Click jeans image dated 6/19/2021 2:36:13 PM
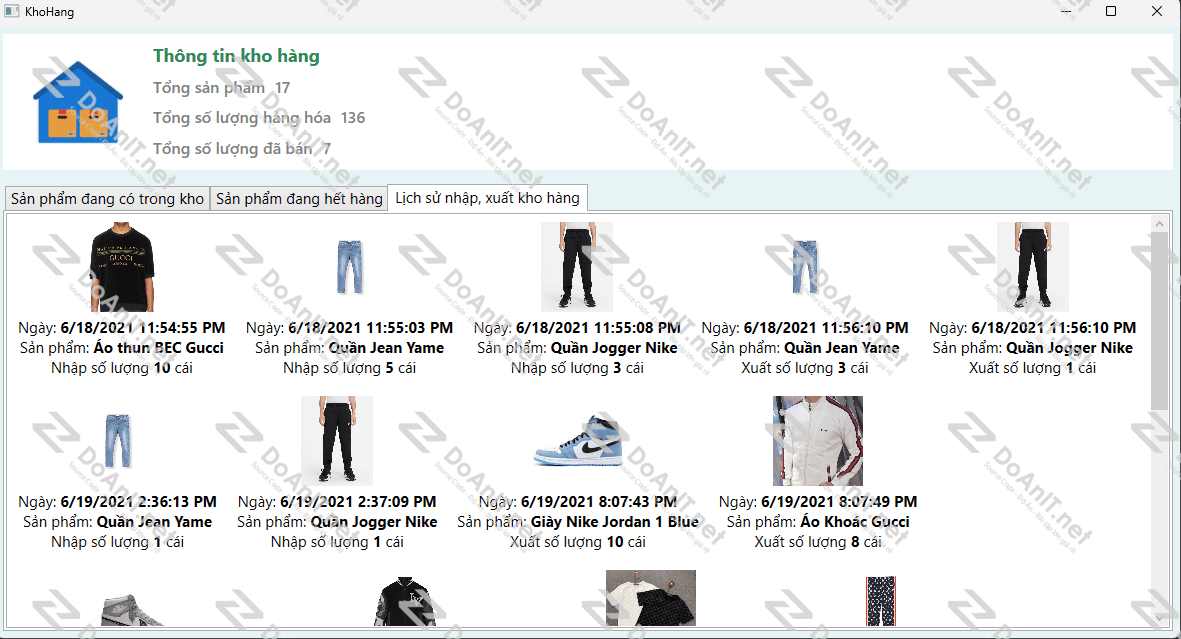This screenshot has width=1181, height=639. pyautogui.click(x=117, y=441)
